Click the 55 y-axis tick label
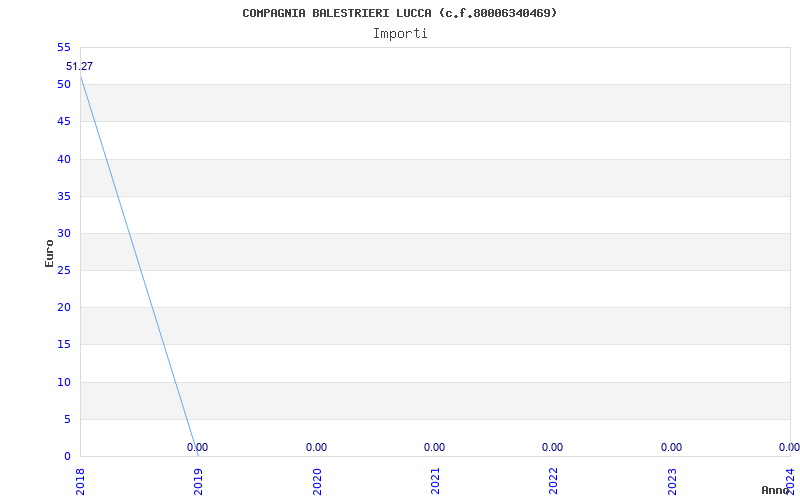This screenshot has width=800, height=500. coord(64,47)
